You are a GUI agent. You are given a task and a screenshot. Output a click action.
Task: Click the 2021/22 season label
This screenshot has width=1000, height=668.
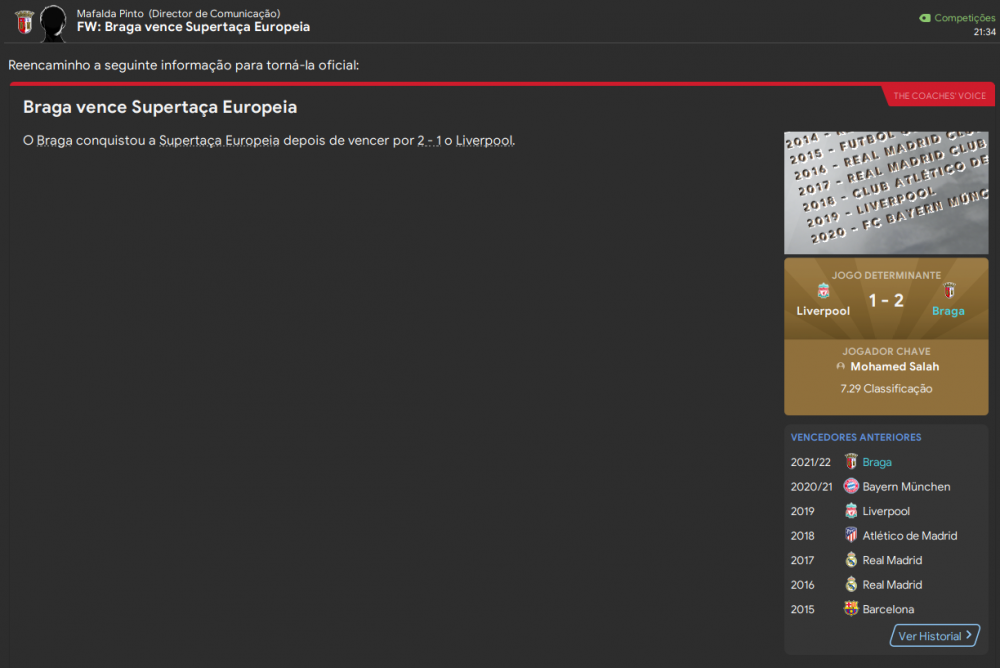pyautogui.click(x=811, y=462)
